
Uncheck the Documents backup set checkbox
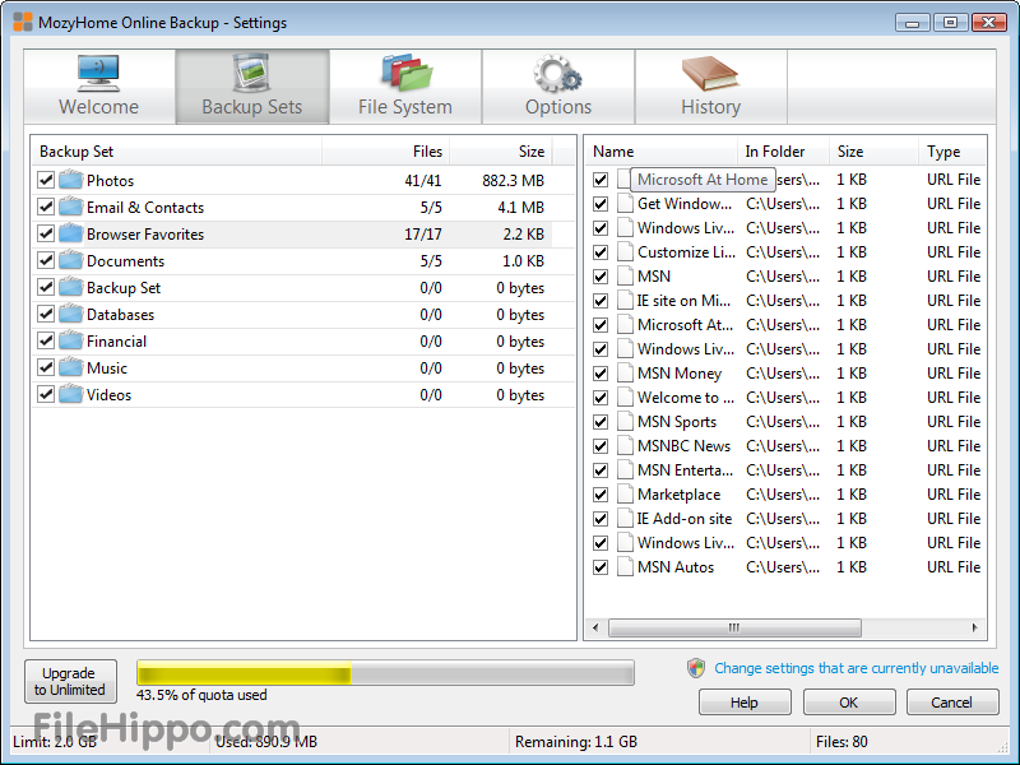46,260
